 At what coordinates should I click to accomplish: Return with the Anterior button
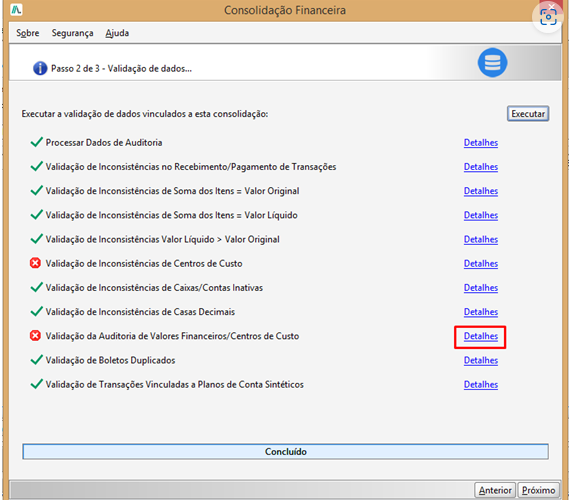tap(495, 490)
